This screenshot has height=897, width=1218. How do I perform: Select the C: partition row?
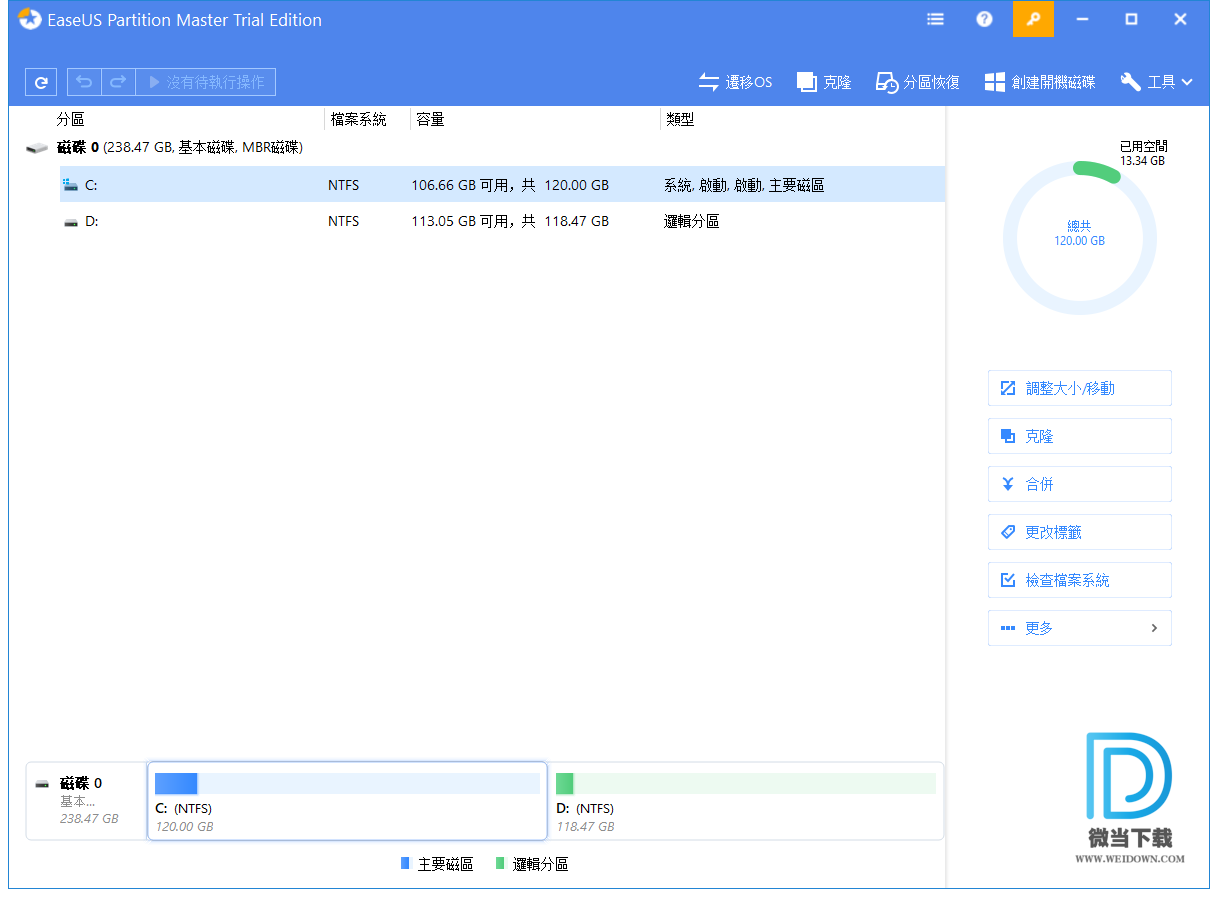point(502,185)
